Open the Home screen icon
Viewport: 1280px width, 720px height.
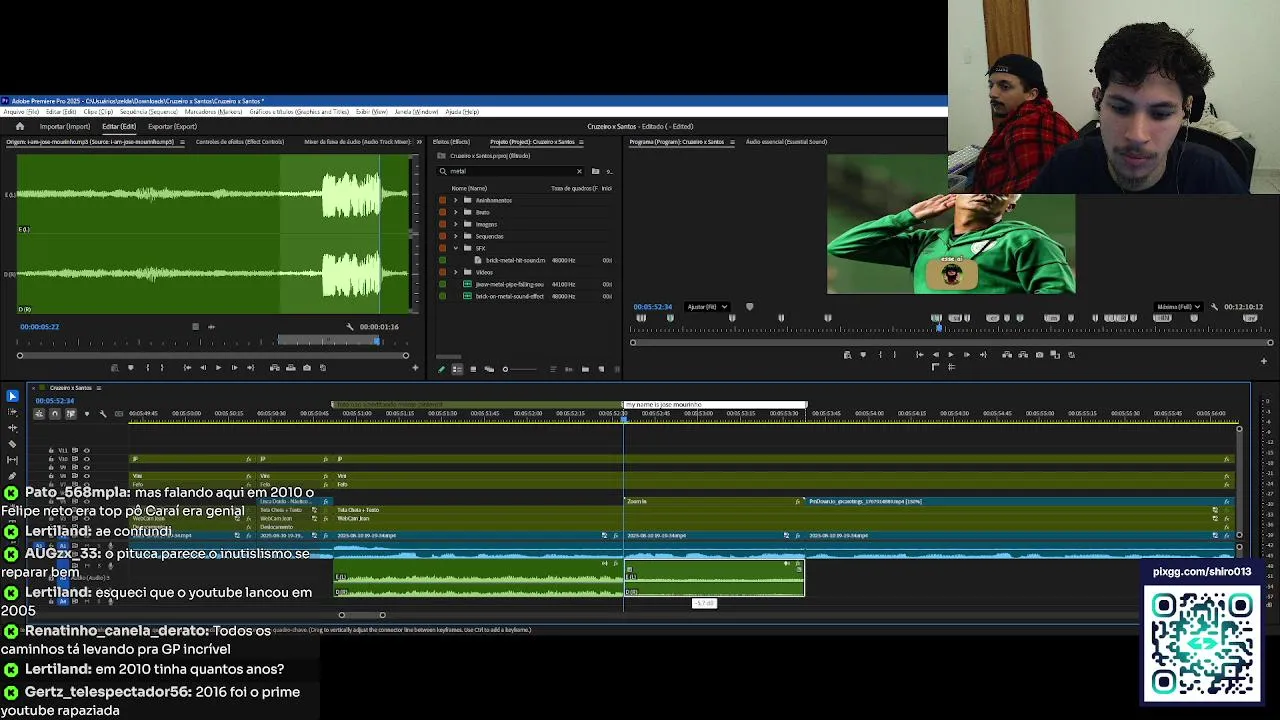20,126
